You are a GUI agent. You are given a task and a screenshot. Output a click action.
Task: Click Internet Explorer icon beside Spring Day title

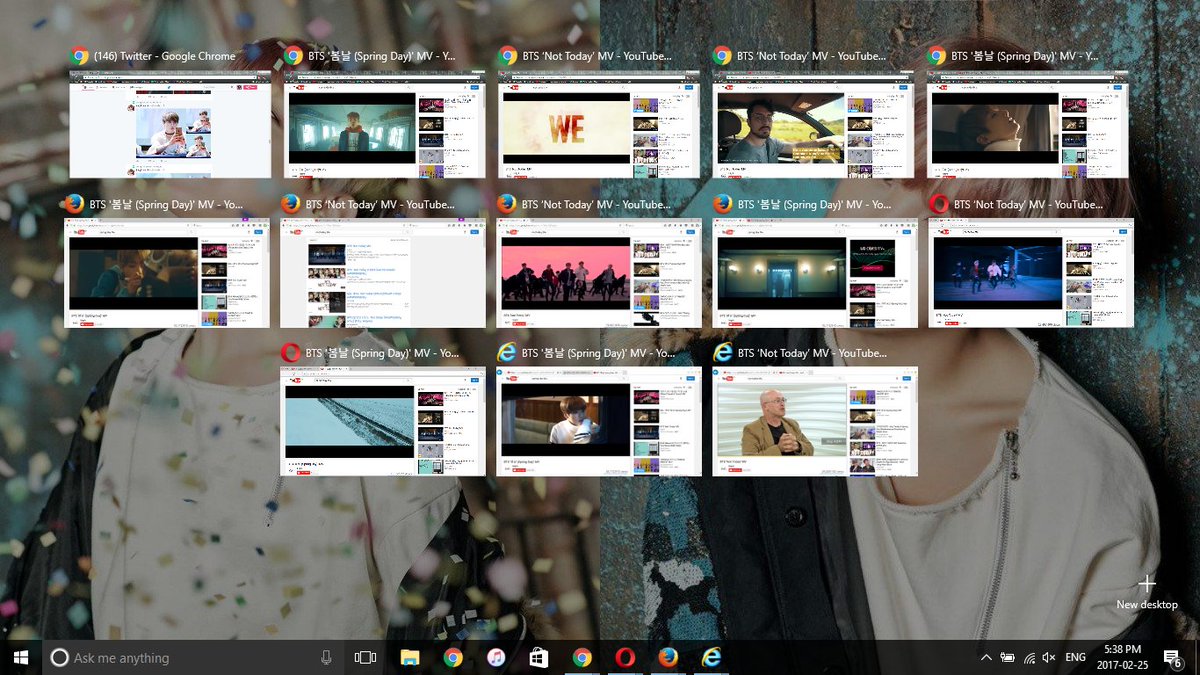click(507, 352)
